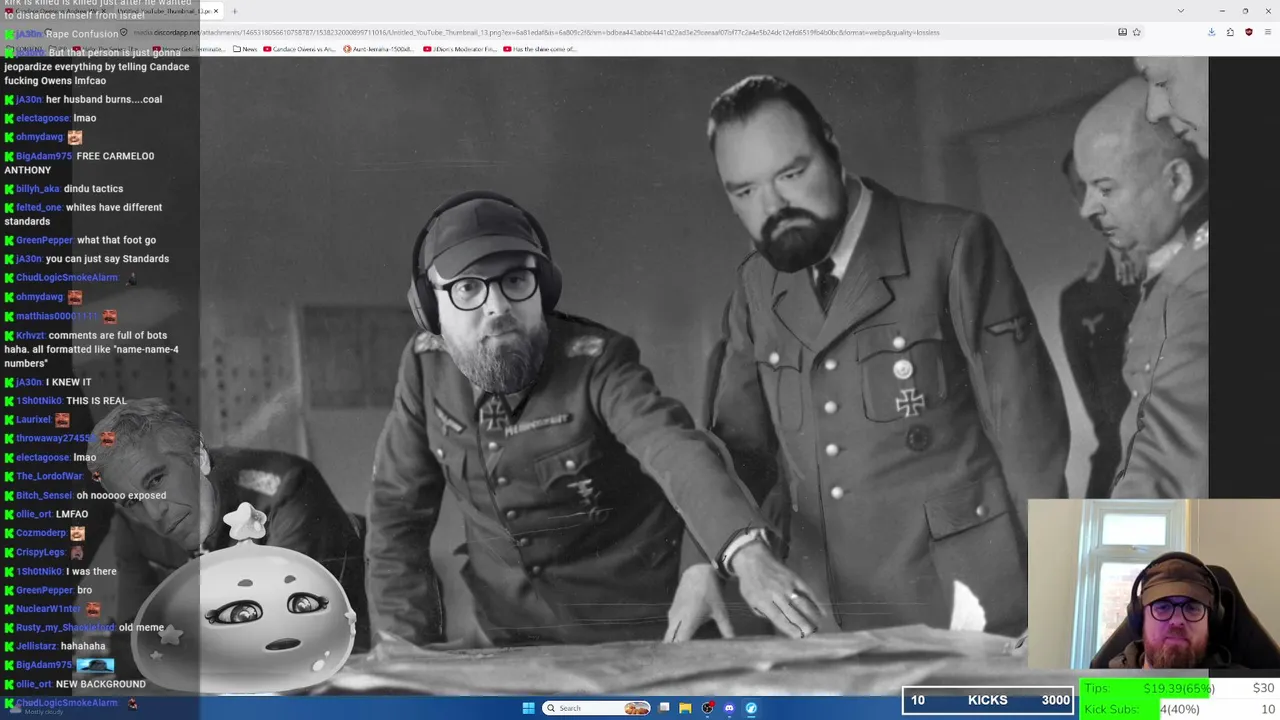The image size is (1280, 720).
Task: Click chat message 'dindu tactics'
Action: 94,189
